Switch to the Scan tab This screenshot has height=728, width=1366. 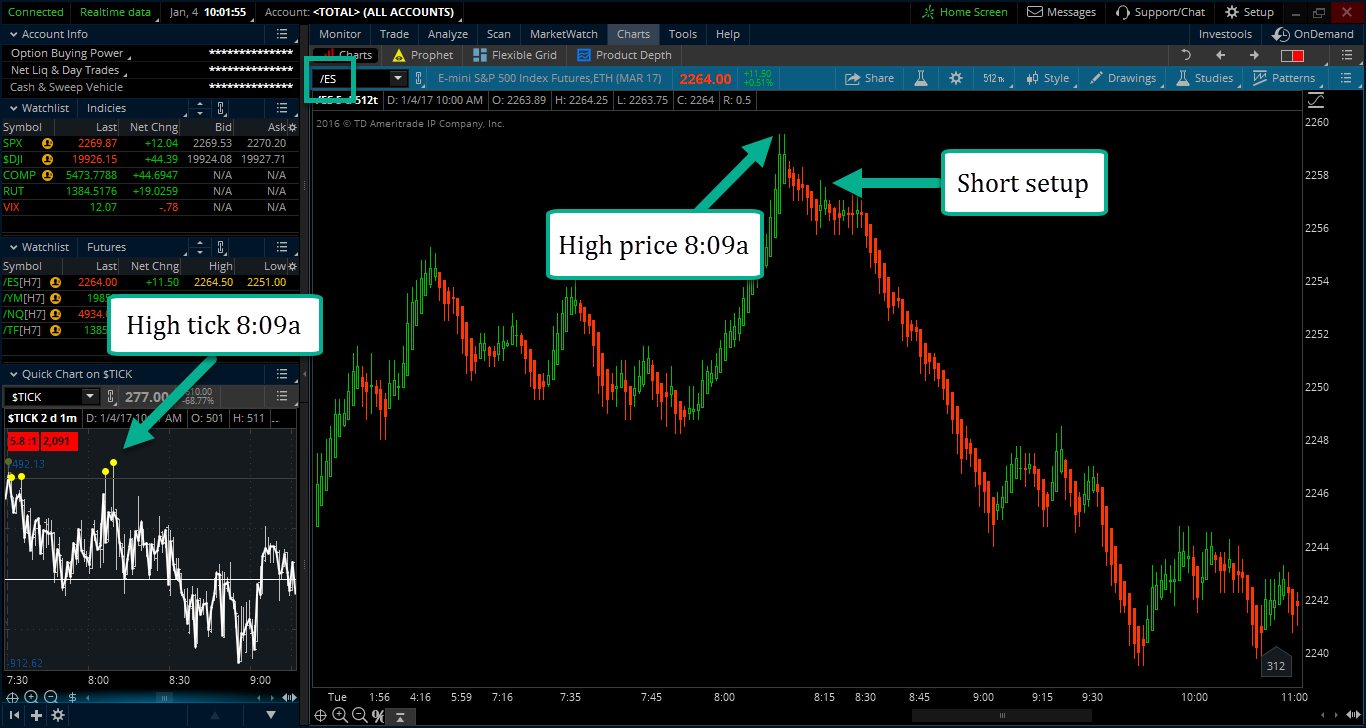pyautogui.click(x=499, y=34)
